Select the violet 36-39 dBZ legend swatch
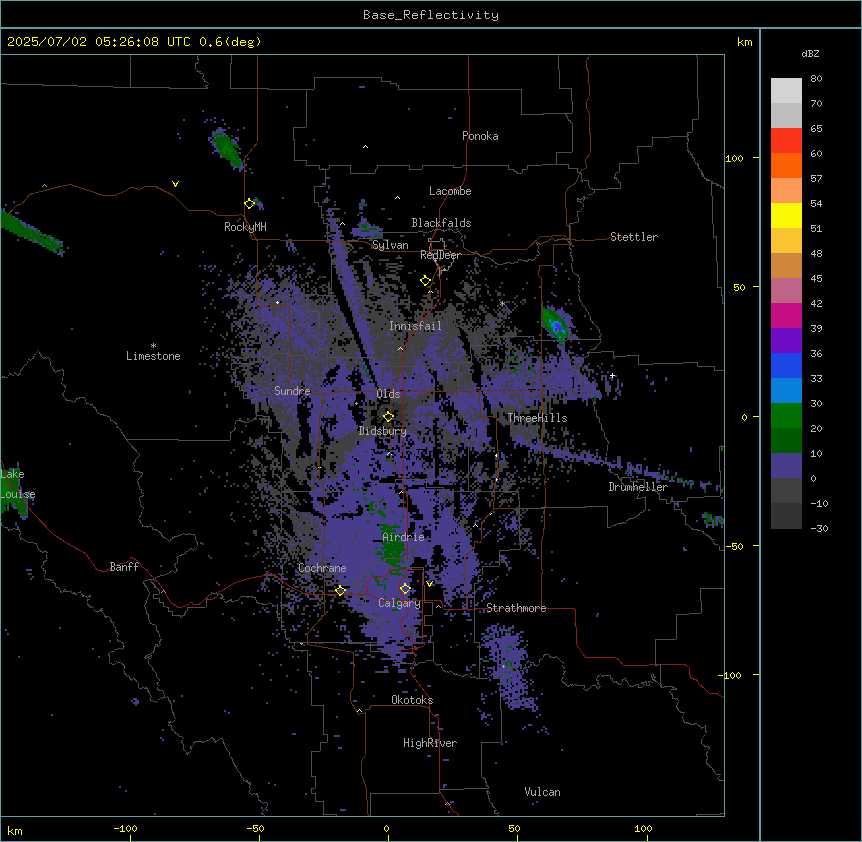The height and width of the screenshot is (842, 862). pos(786,341)
